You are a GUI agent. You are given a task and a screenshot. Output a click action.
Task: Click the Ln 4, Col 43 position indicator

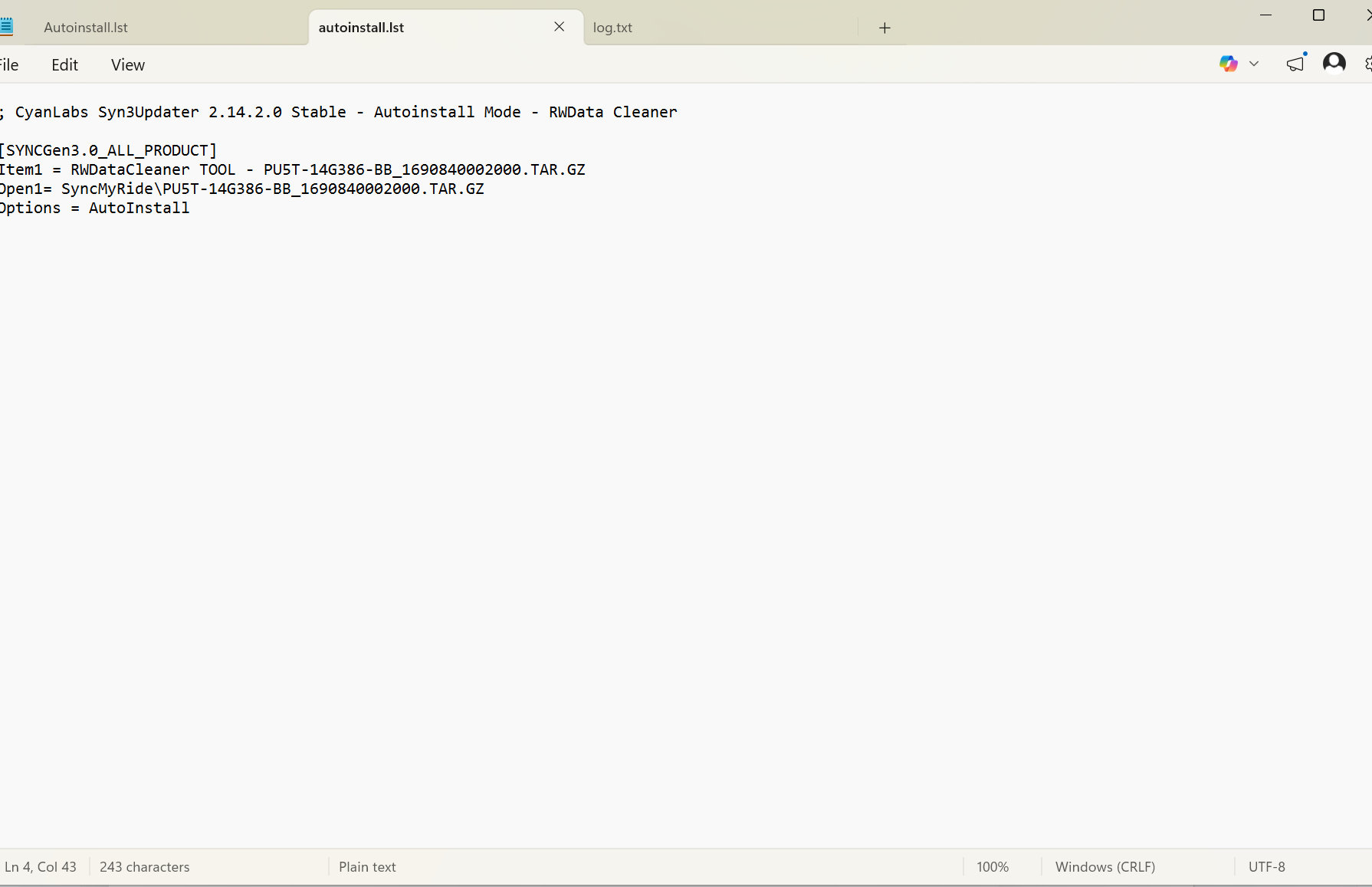[41, 867]
